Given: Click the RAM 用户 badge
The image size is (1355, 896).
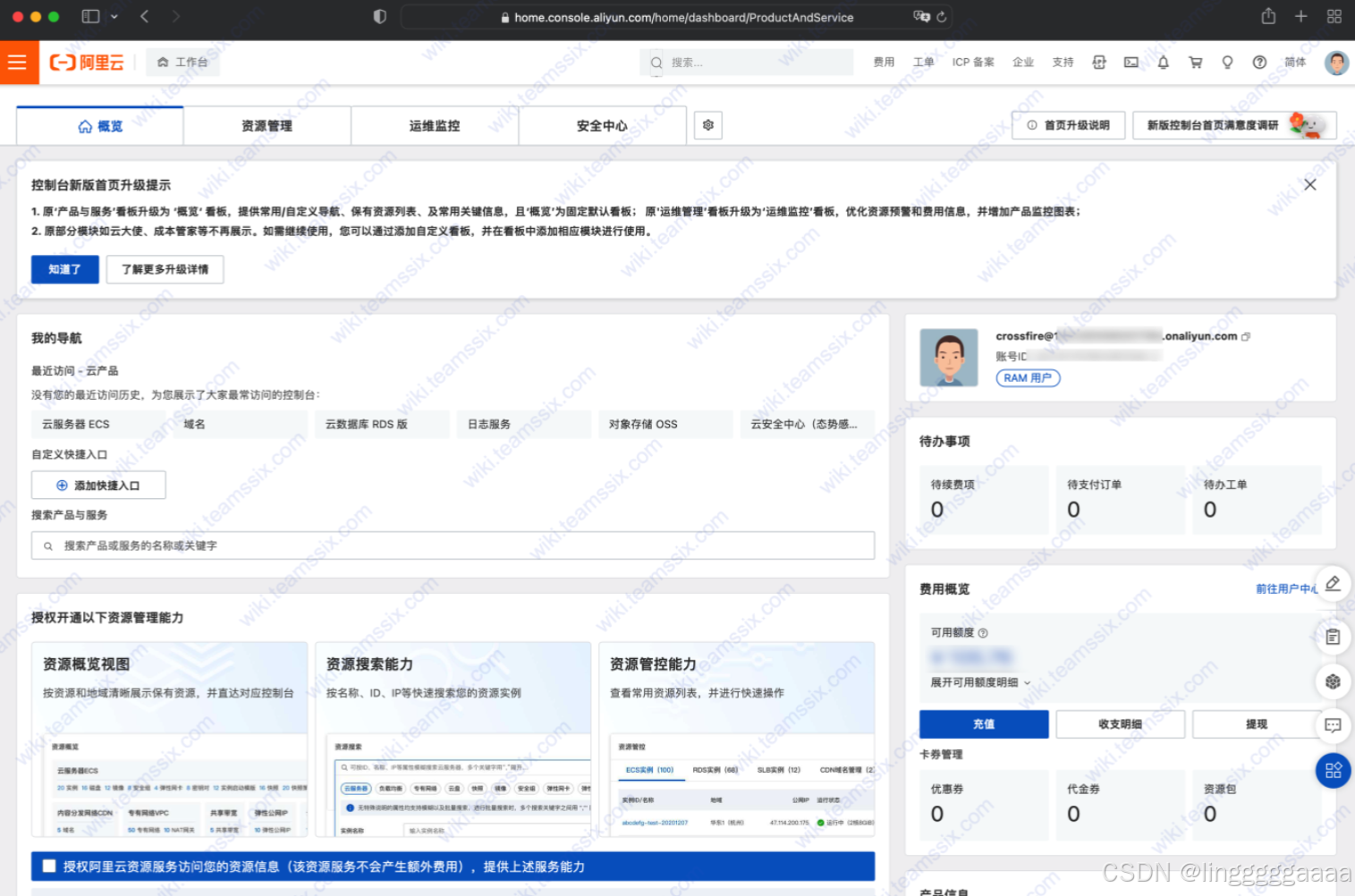Looking at the screenshot, I should [1028, 378].
